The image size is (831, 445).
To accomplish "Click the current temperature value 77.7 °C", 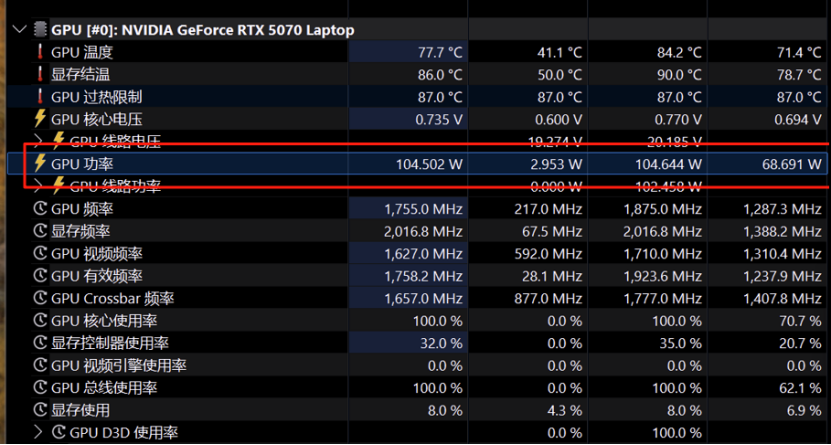I will pos(440,52).
